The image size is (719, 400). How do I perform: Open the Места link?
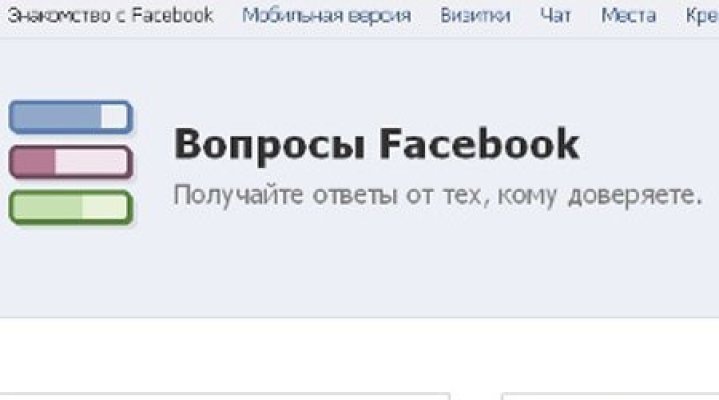(628, 16)
